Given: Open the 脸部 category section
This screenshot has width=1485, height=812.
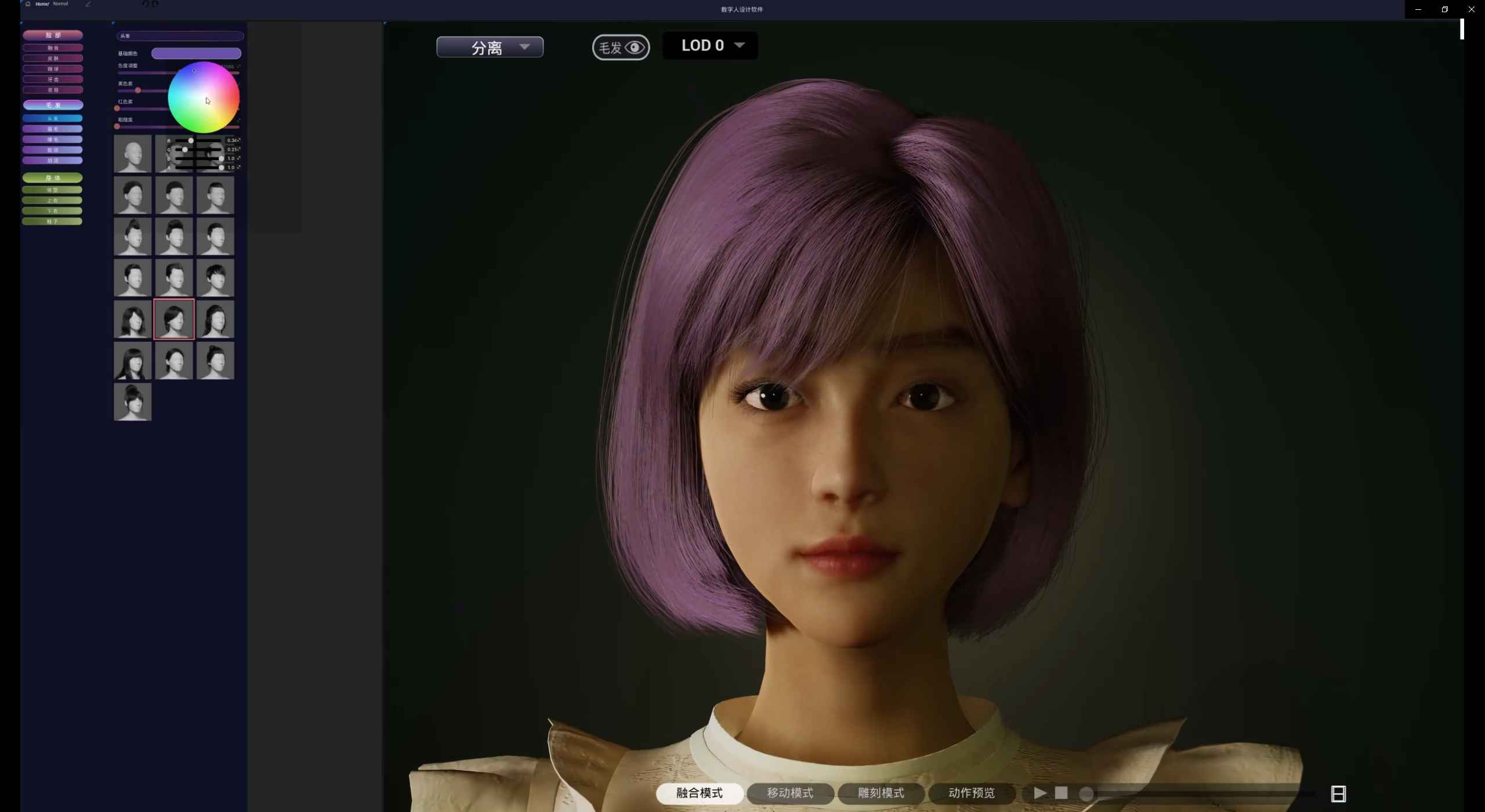Looking at the screenshot, I should point(52,35).
